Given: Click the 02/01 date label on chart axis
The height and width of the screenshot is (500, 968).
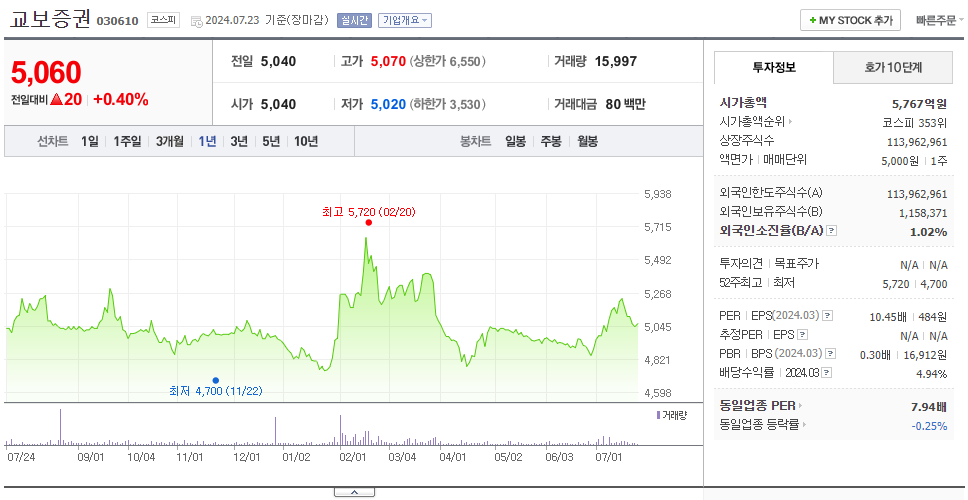Looking at the screenshot, I should [x=353, y=457].
